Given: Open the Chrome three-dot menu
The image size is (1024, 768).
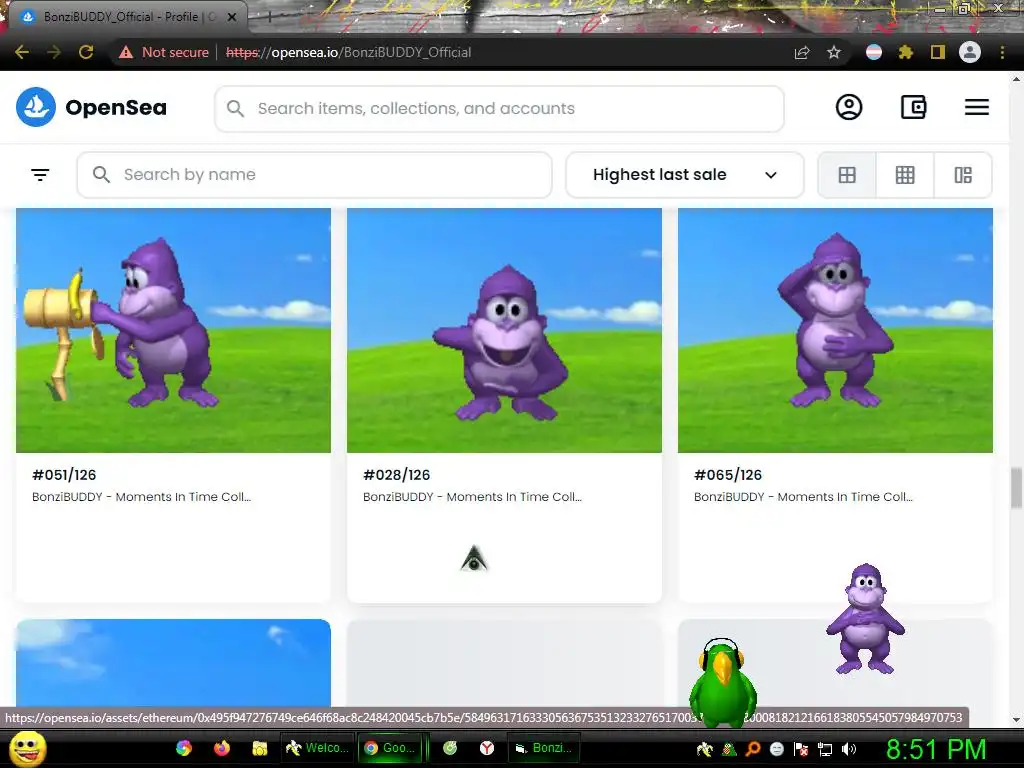Looking at the screenshot, I should pos(1002,52).
